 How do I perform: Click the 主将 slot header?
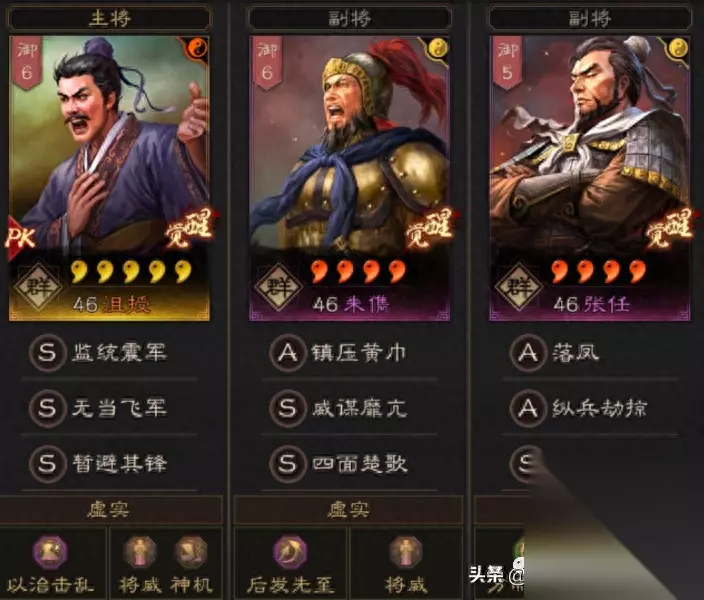tap(109, 18)
